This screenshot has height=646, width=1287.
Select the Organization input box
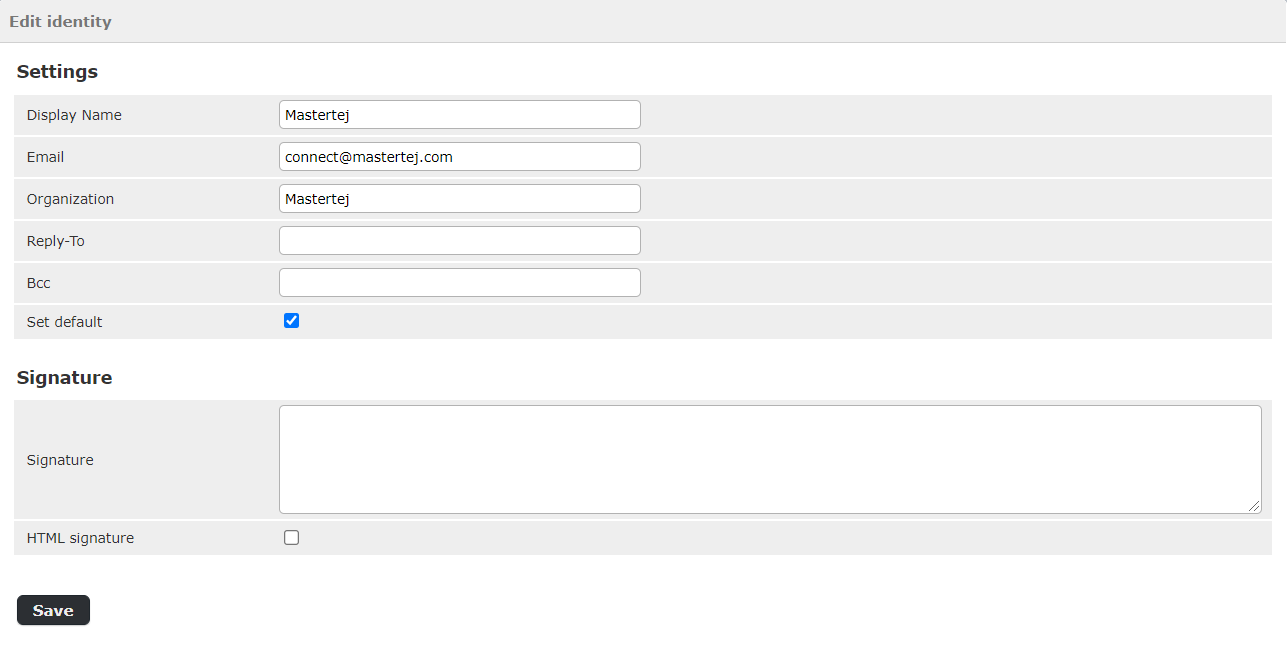pos(459,199)
